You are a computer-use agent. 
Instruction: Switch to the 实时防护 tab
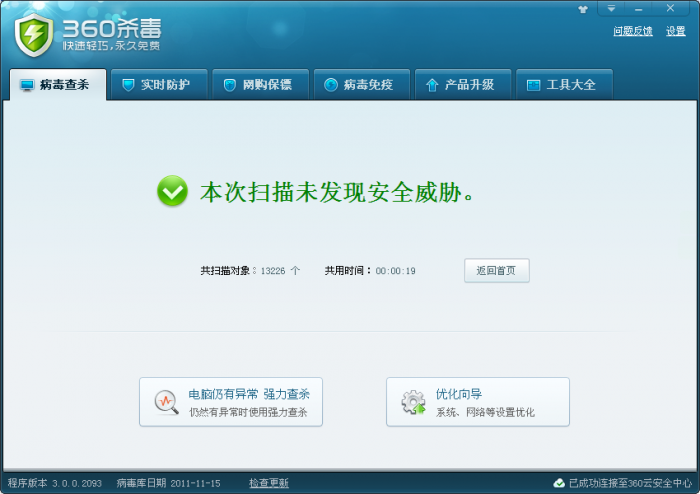159,84
